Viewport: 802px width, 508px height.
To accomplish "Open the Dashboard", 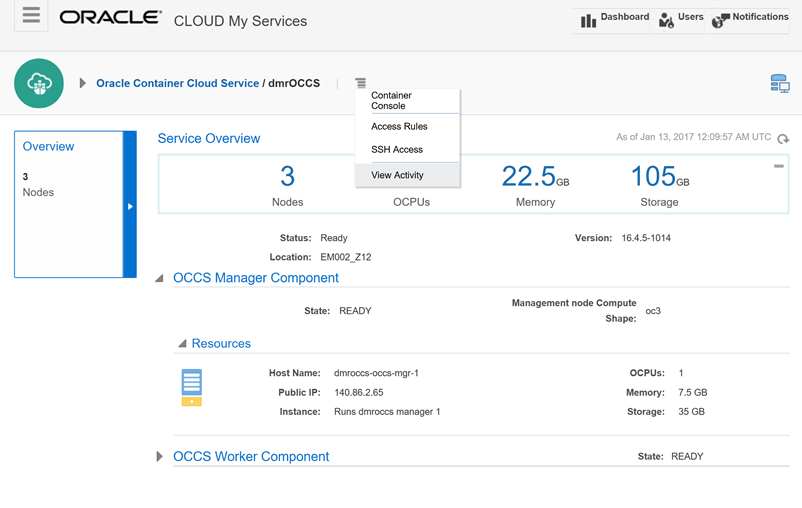I will point(614,18).
